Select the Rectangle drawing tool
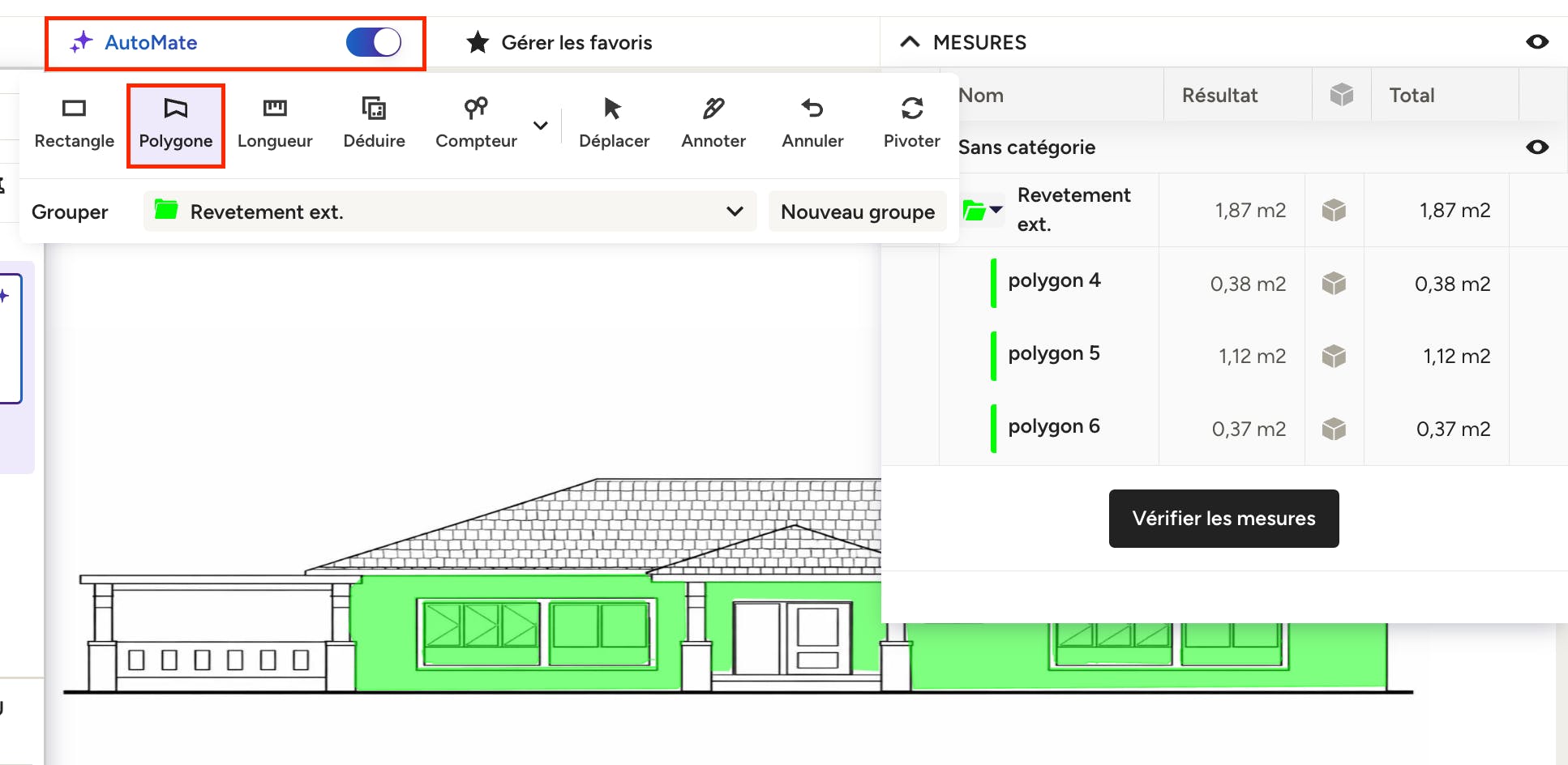 click(74, 123)
